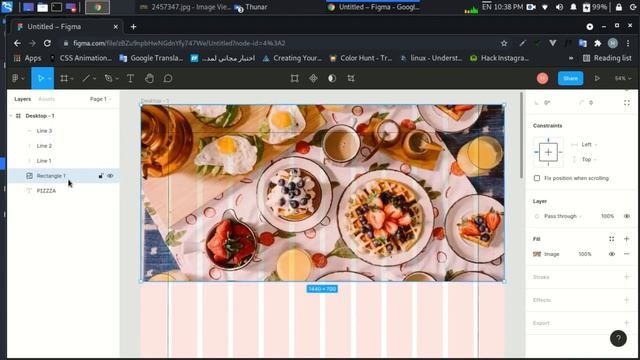This screenshot has width=640, height=360.
Task: Select the Untitled – Figma browser tab
Action: tap(65, 27)
